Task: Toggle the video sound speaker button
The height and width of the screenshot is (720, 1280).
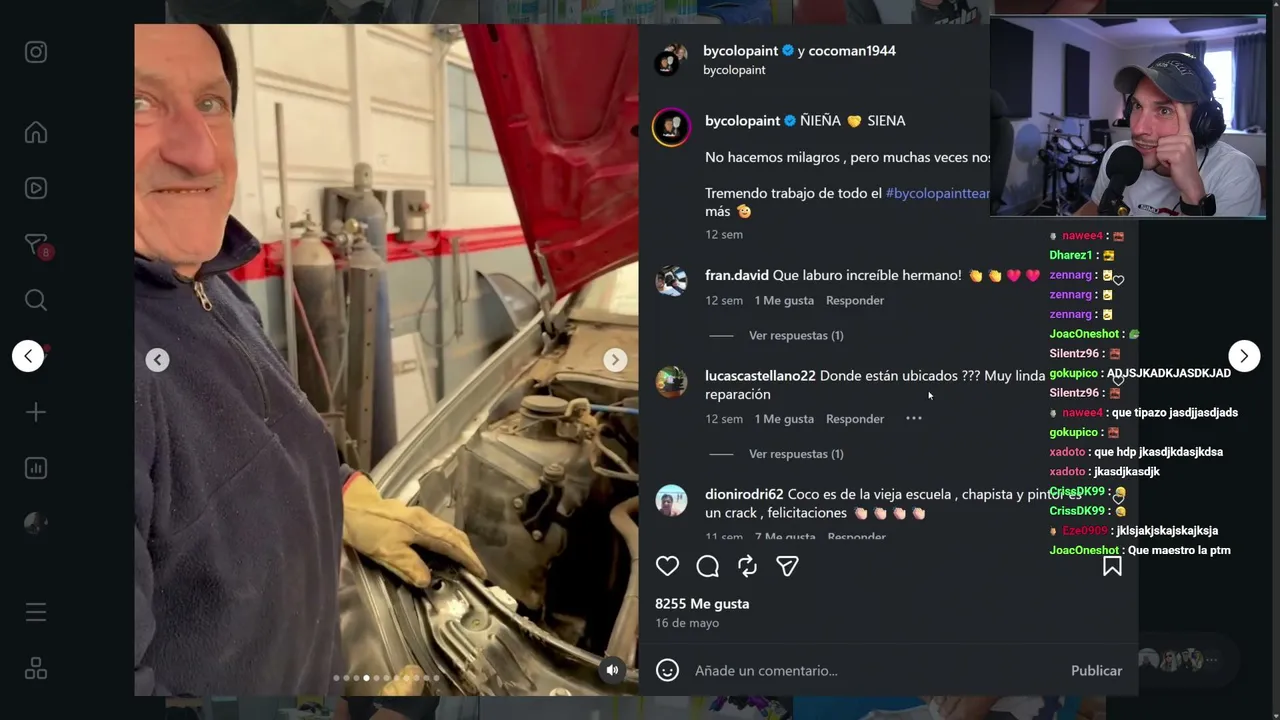Action: 612,670
